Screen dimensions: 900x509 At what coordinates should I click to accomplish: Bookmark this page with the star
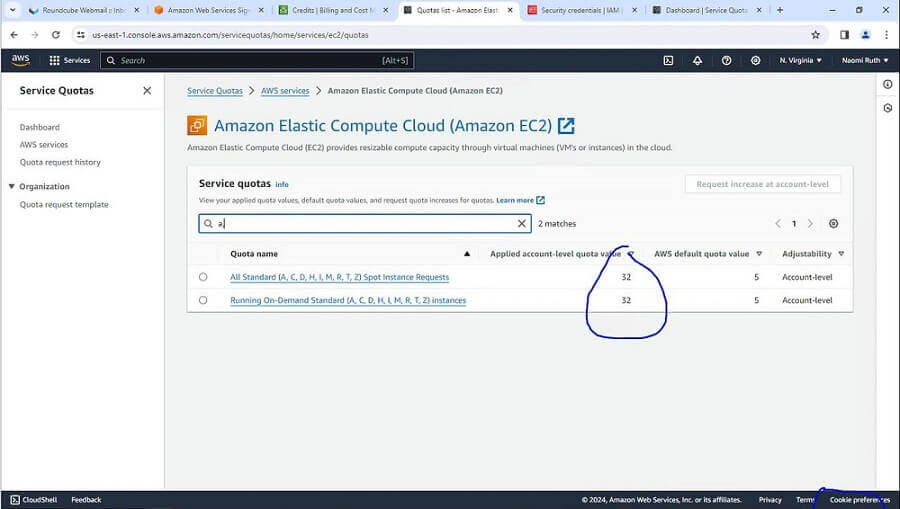[x=815, y=35]
